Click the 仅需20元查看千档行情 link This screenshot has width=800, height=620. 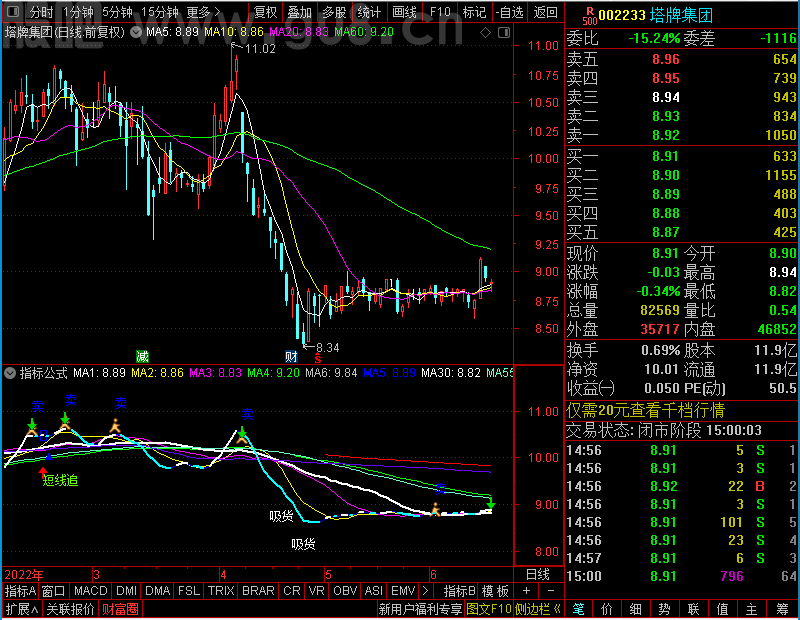(645, 410)
